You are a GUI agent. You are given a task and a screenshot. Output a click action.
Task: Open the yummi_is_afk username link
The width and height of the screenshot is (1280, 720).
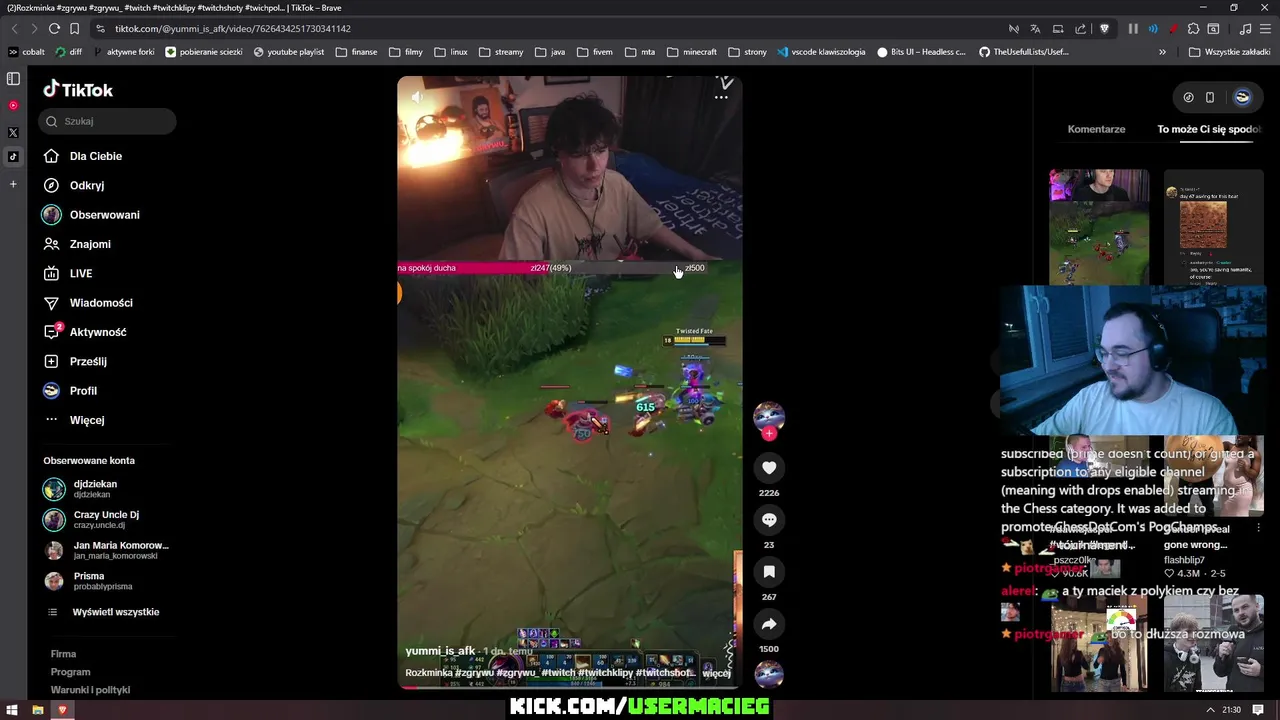pos(440,651)
